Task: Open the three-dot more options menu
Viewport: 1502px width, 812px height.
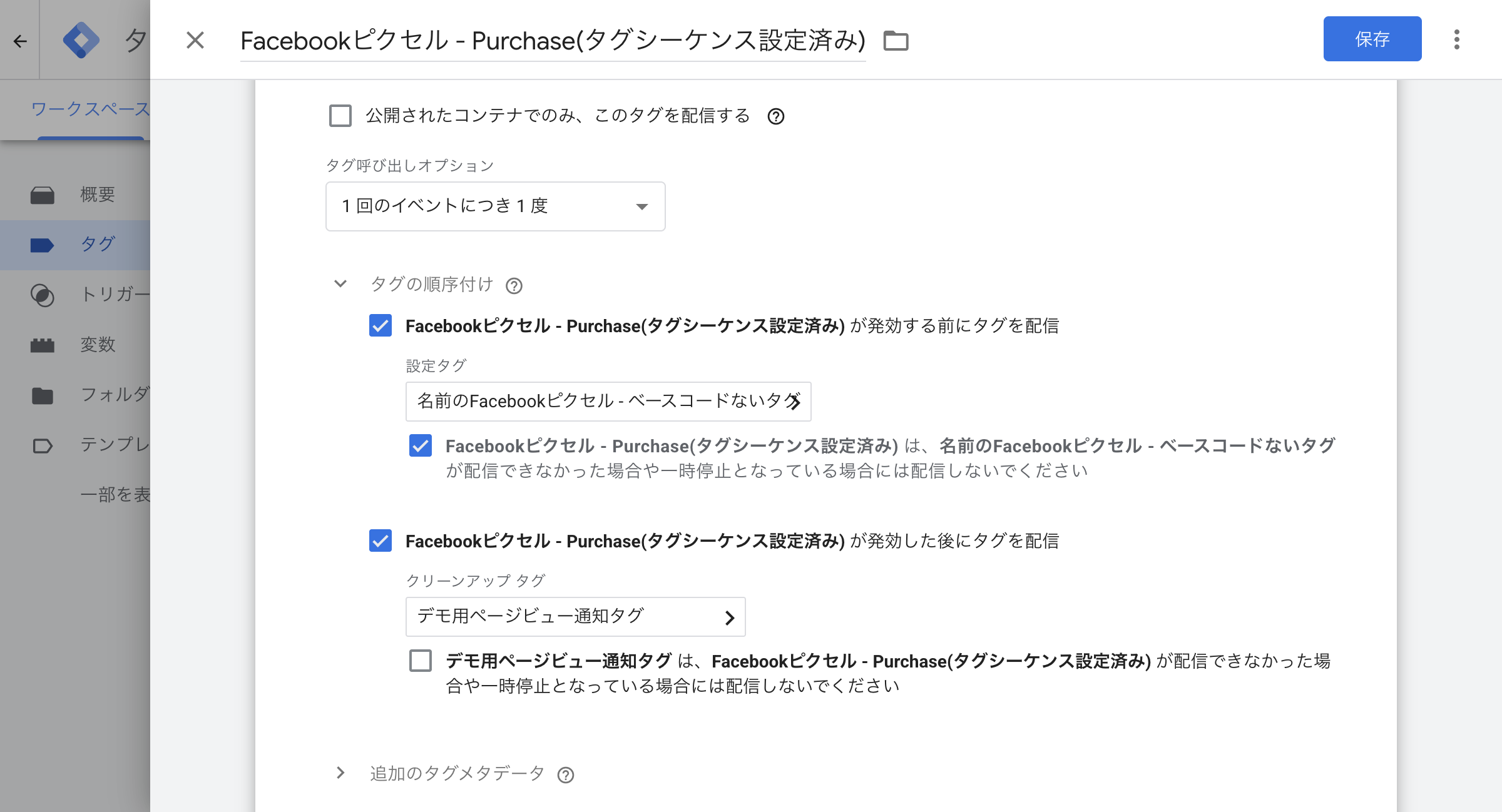Action: 1457,39
